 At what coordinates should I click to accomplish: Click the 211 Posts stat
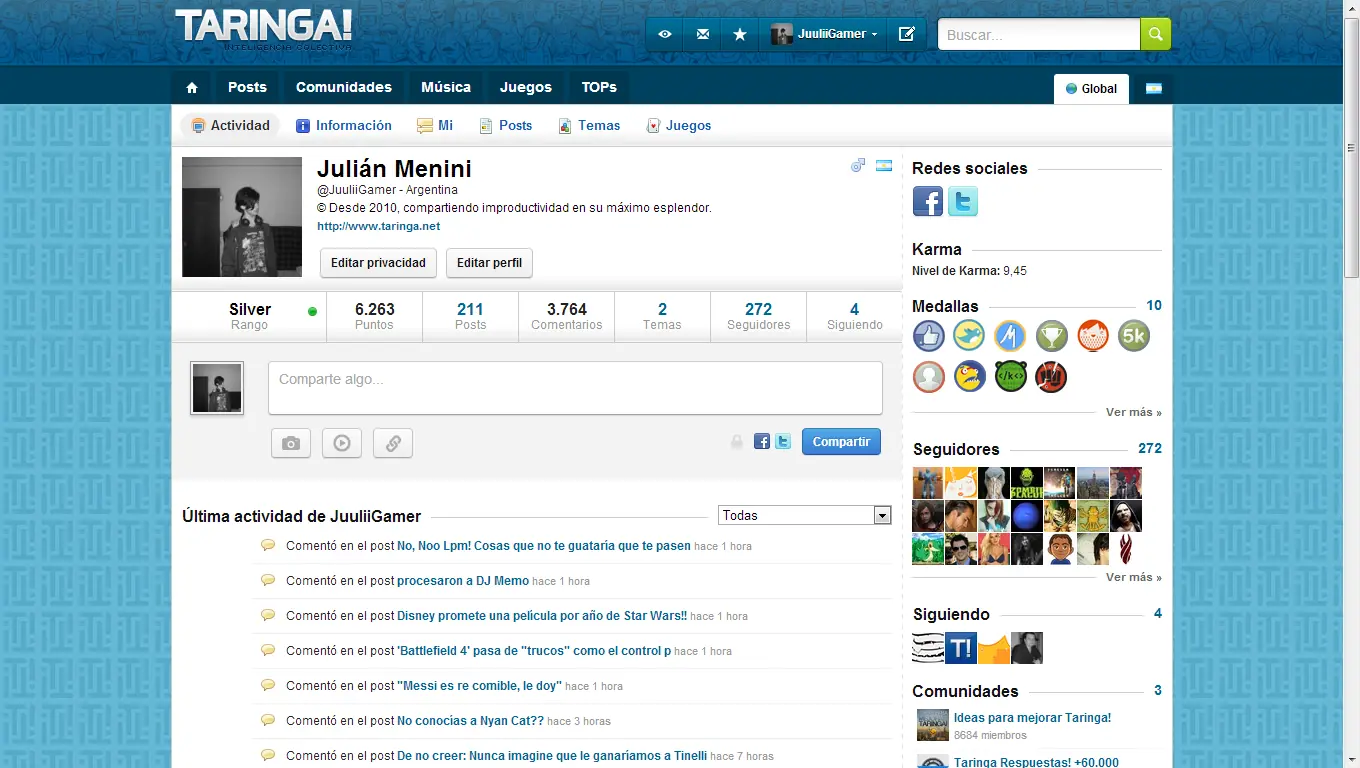click(470, 316)
